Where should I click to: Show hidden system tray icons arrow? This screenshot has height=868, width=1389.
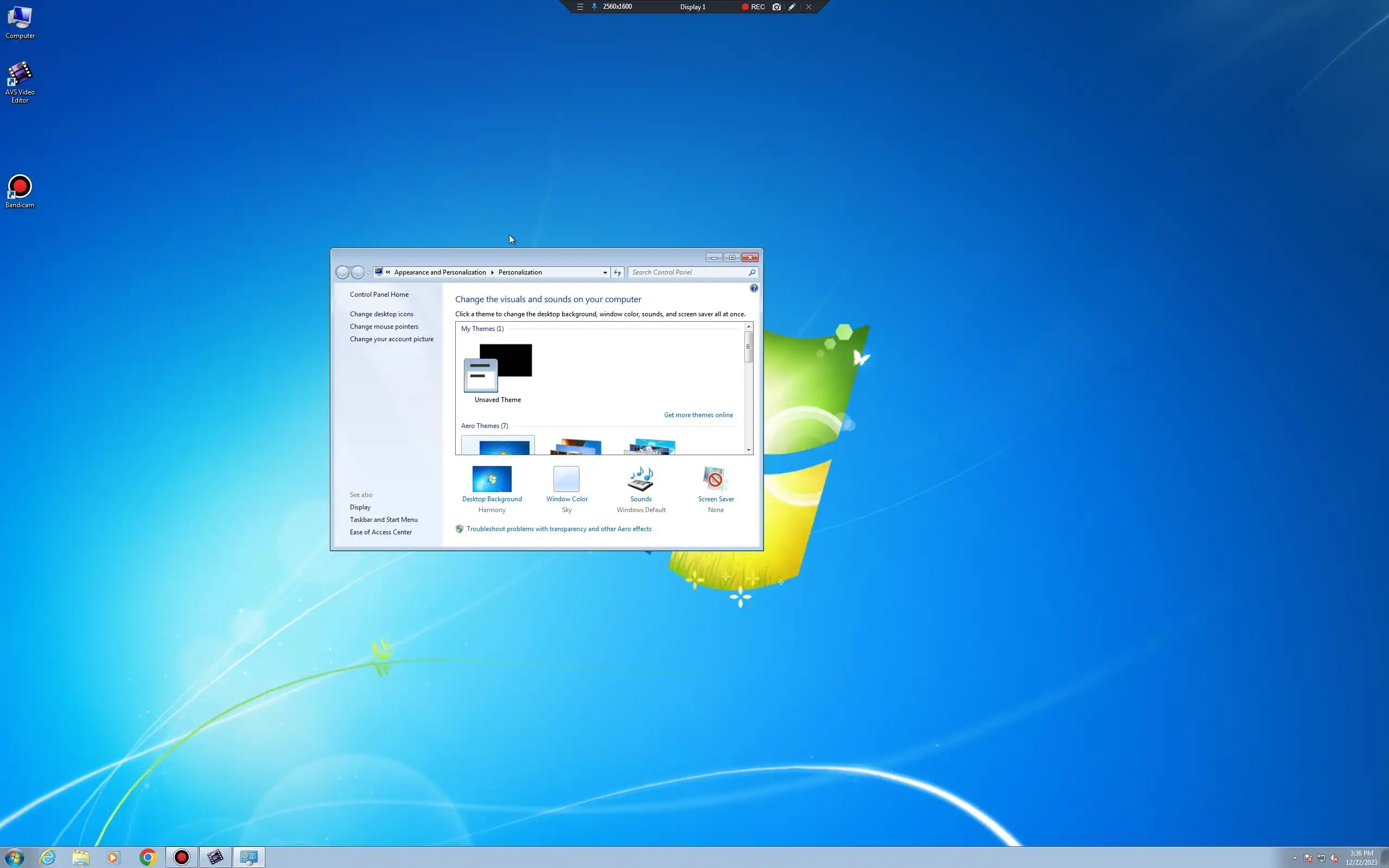click(1294, 858)
